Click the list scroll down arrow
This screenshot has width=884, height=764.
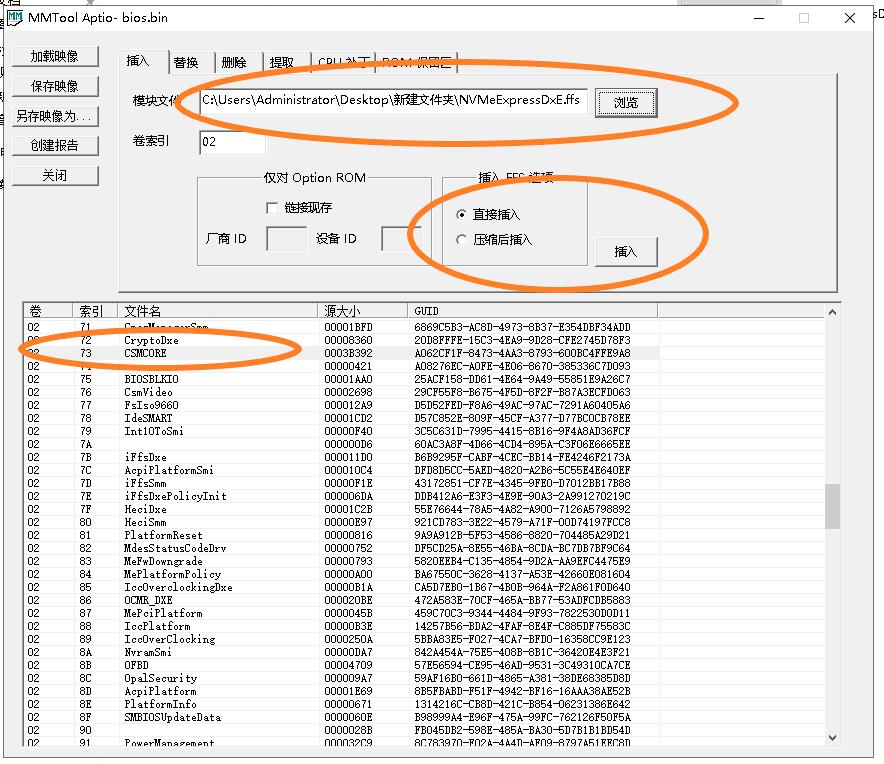833,737
